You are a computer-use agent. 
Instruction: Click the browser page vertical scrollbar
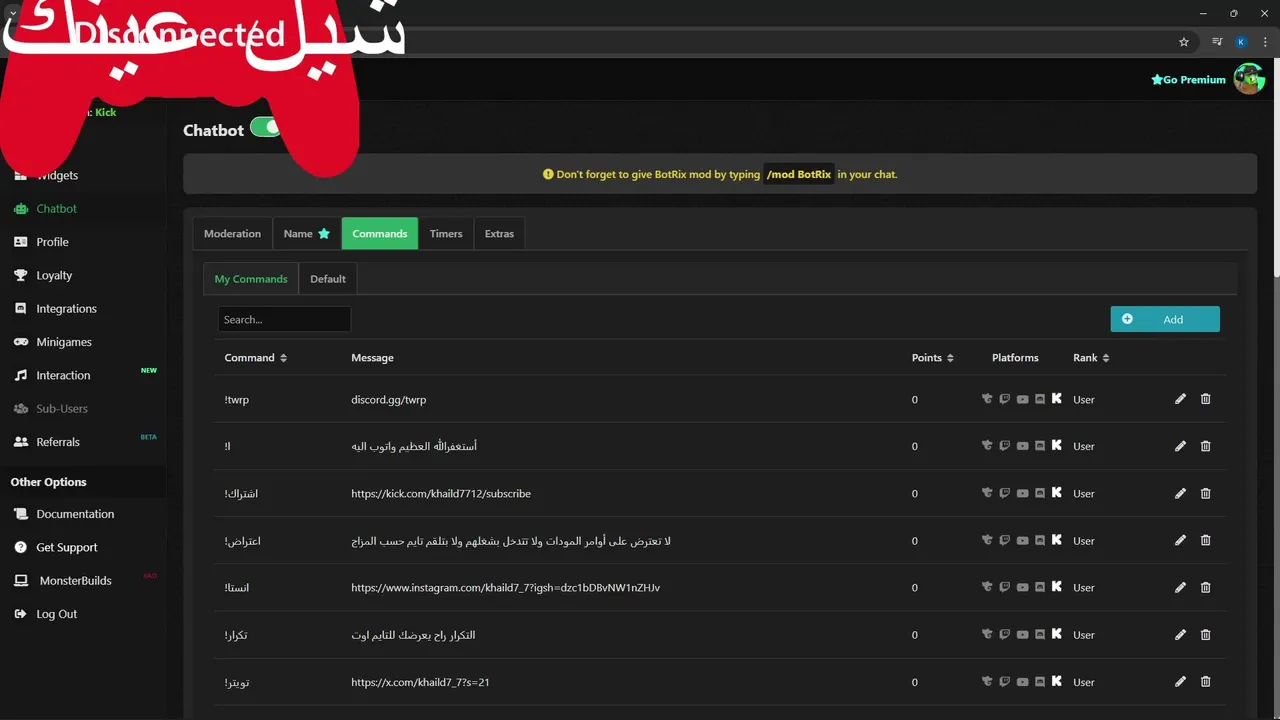coord(1275,170)
